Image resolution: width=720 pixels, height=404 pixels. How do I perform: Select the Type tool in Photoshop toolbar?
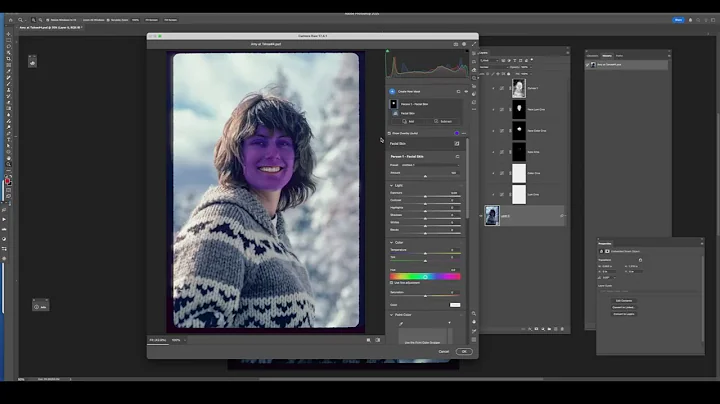[8, 140]
